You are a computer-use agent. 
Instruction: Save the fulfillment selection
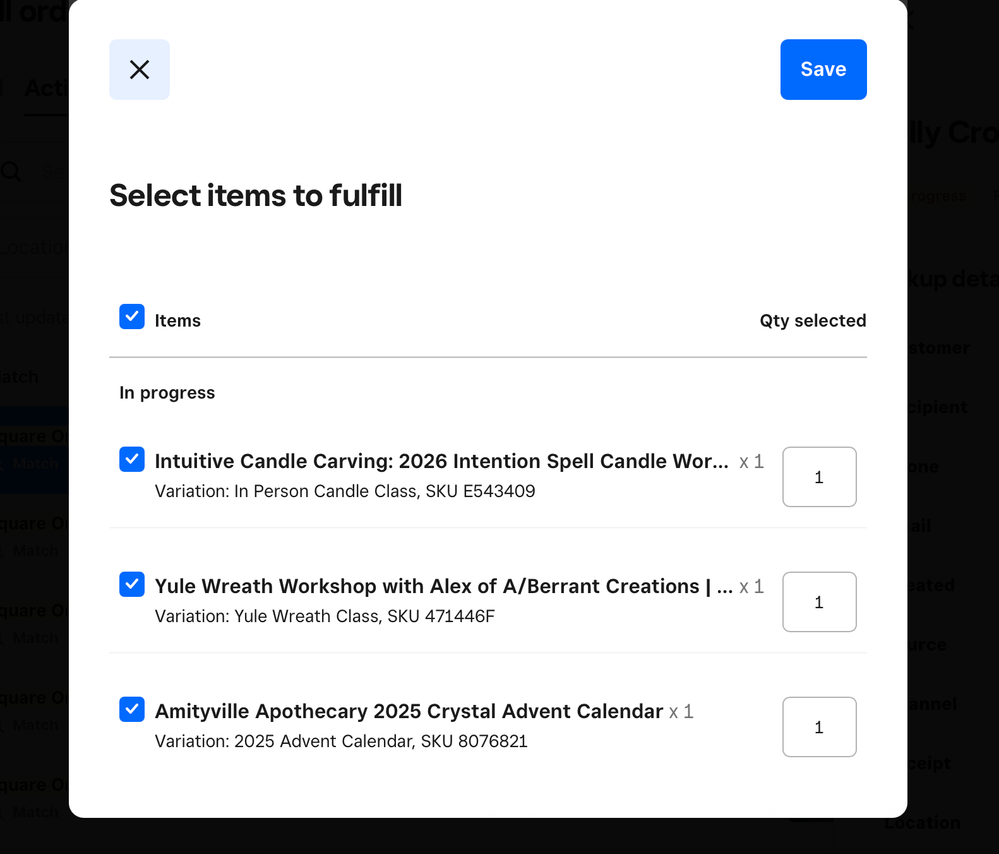coord(822,69)
